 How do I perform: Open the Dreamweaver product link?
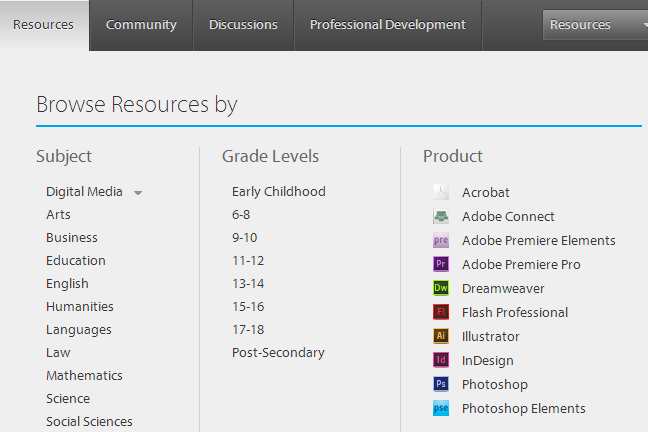(503, 289)
